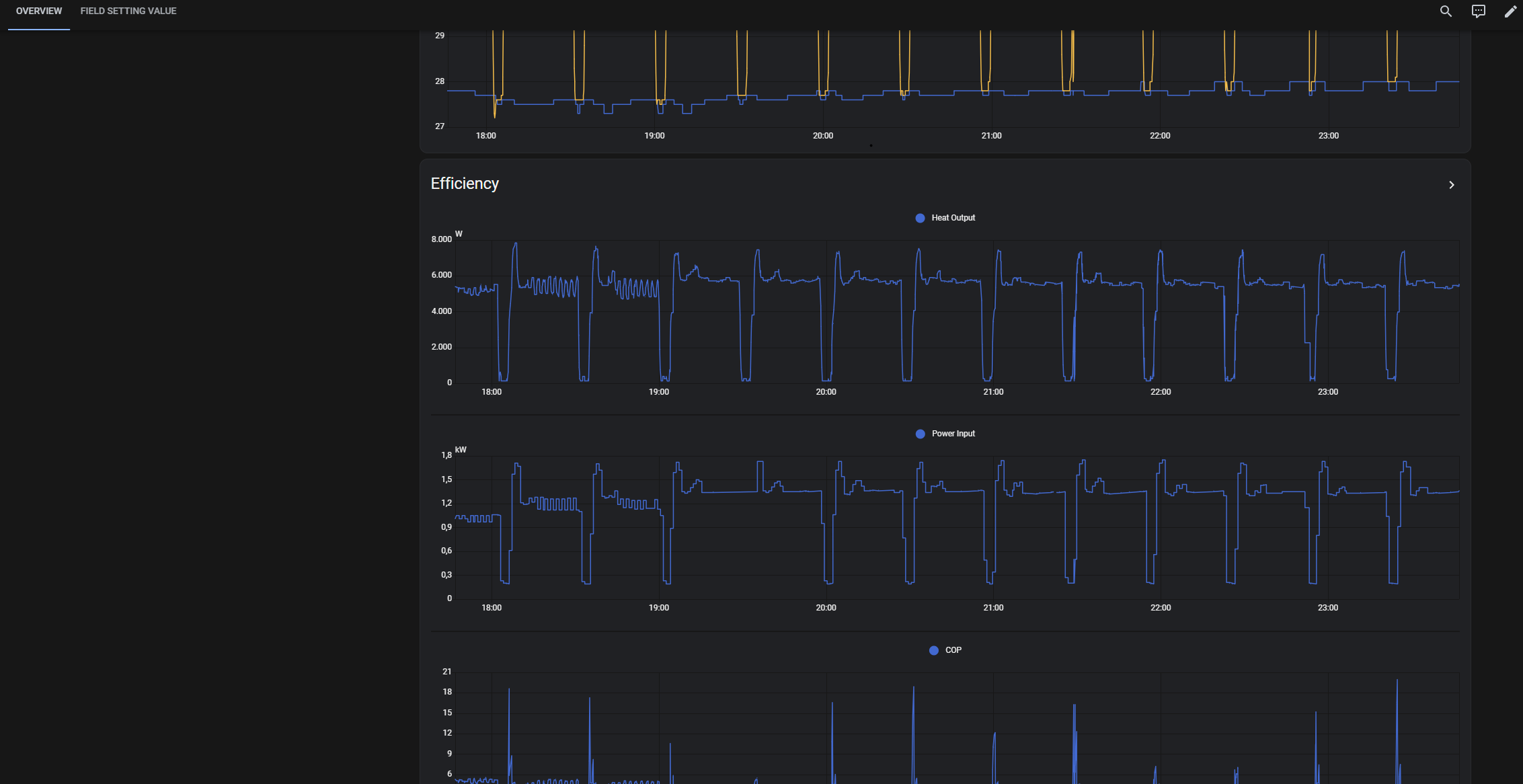The image size is (1523, 784).
Task: Click the 28 label on temperature axis
Action: (x=440, y=81)
